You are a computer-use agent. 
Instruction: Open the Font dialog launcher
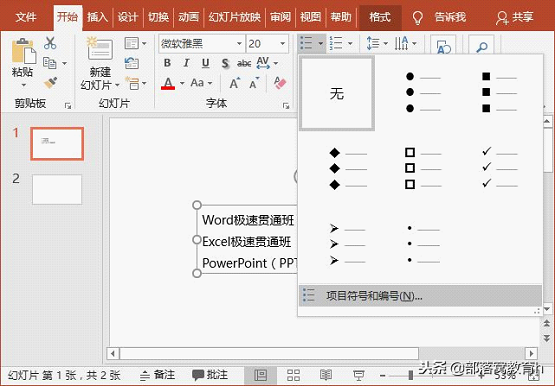click(x=286, y=105)
